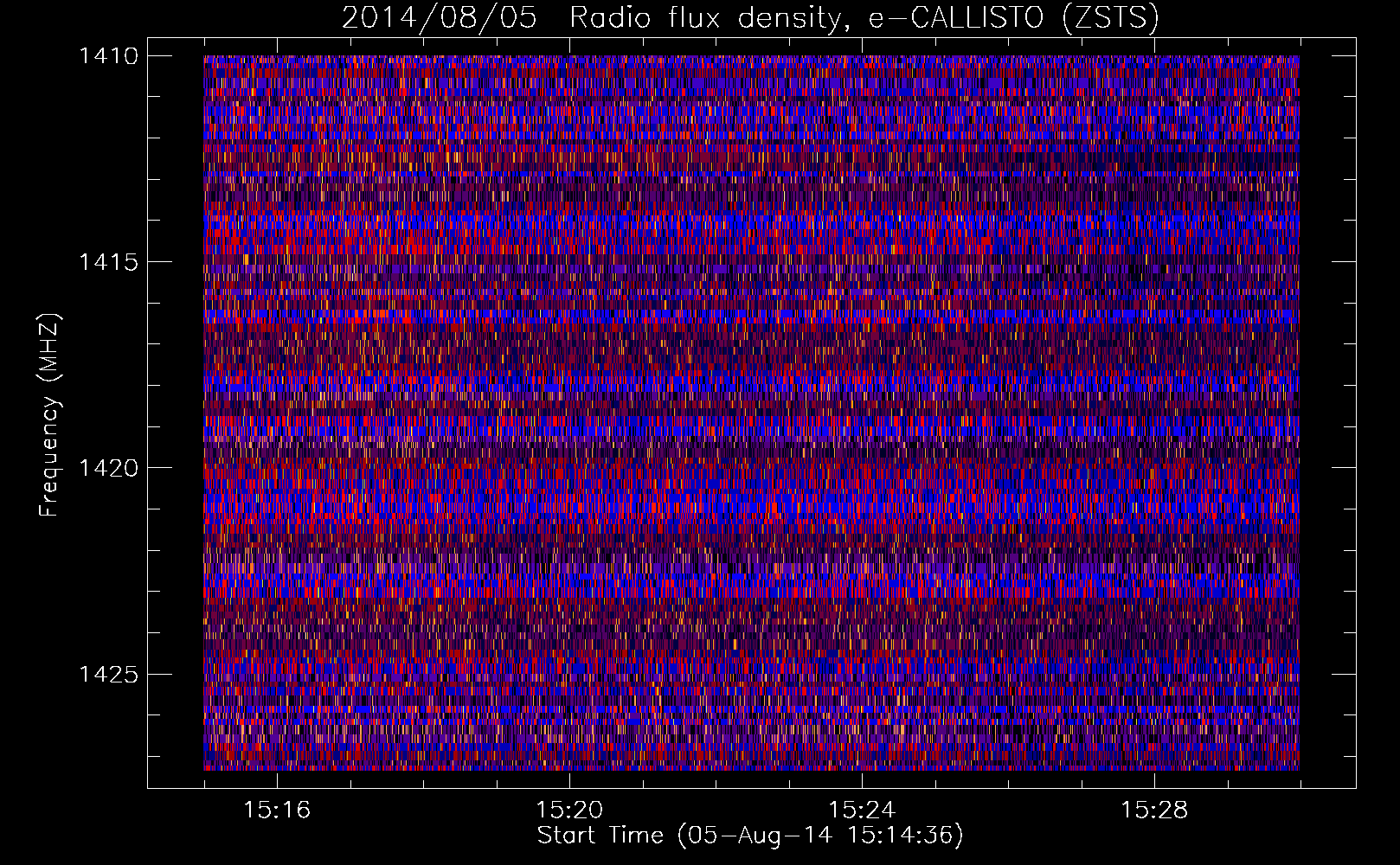
Task: Click the 1410 frequency tick label
Action: pos(108,56)
